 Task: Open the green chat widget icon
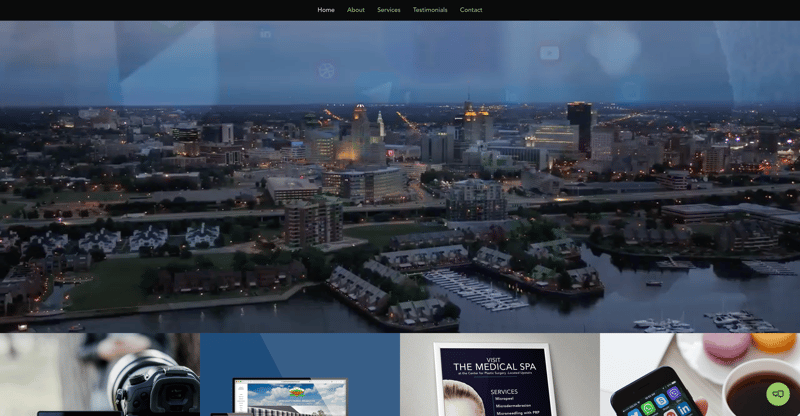[x=778, y=394]
